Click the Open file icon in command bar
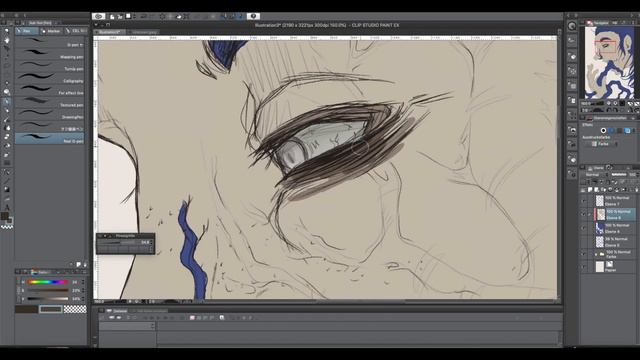Image resolution: width=640 pixels, height=360 pixels. click(x=120, y=17)
